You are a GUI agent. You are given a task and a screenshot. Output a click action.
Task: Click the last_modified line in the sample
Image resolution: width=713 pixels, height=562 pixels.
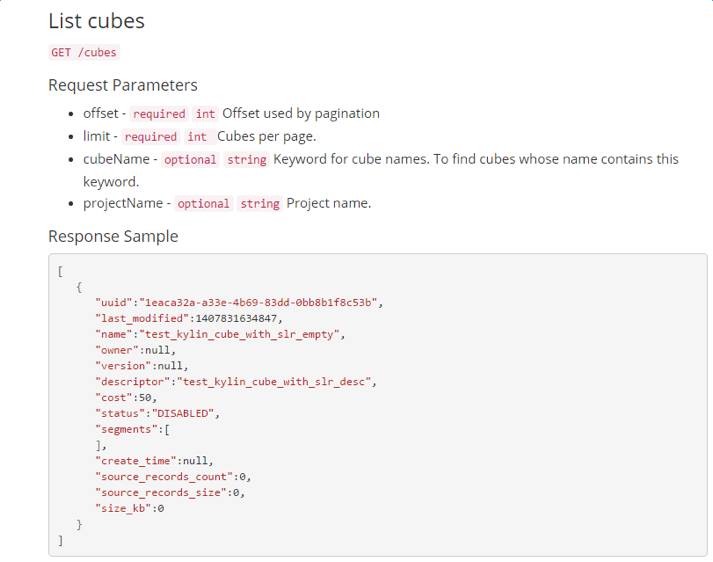click(x=189, y=318)
